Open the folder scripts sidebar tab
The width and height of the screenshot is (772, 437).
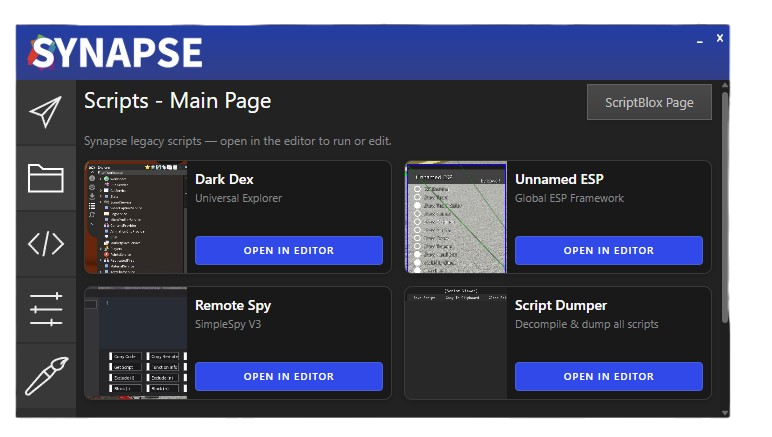coord(46,178)
